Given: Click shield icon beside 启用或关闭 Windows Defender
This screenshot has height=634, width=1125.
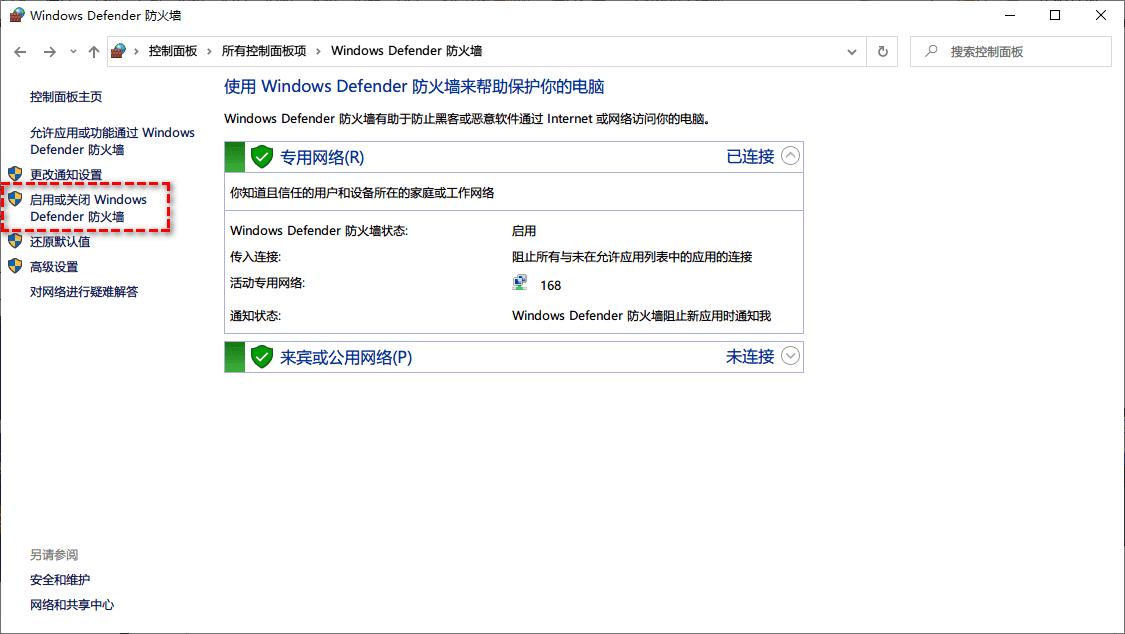Looking at the screenshot, I should 15,199.
